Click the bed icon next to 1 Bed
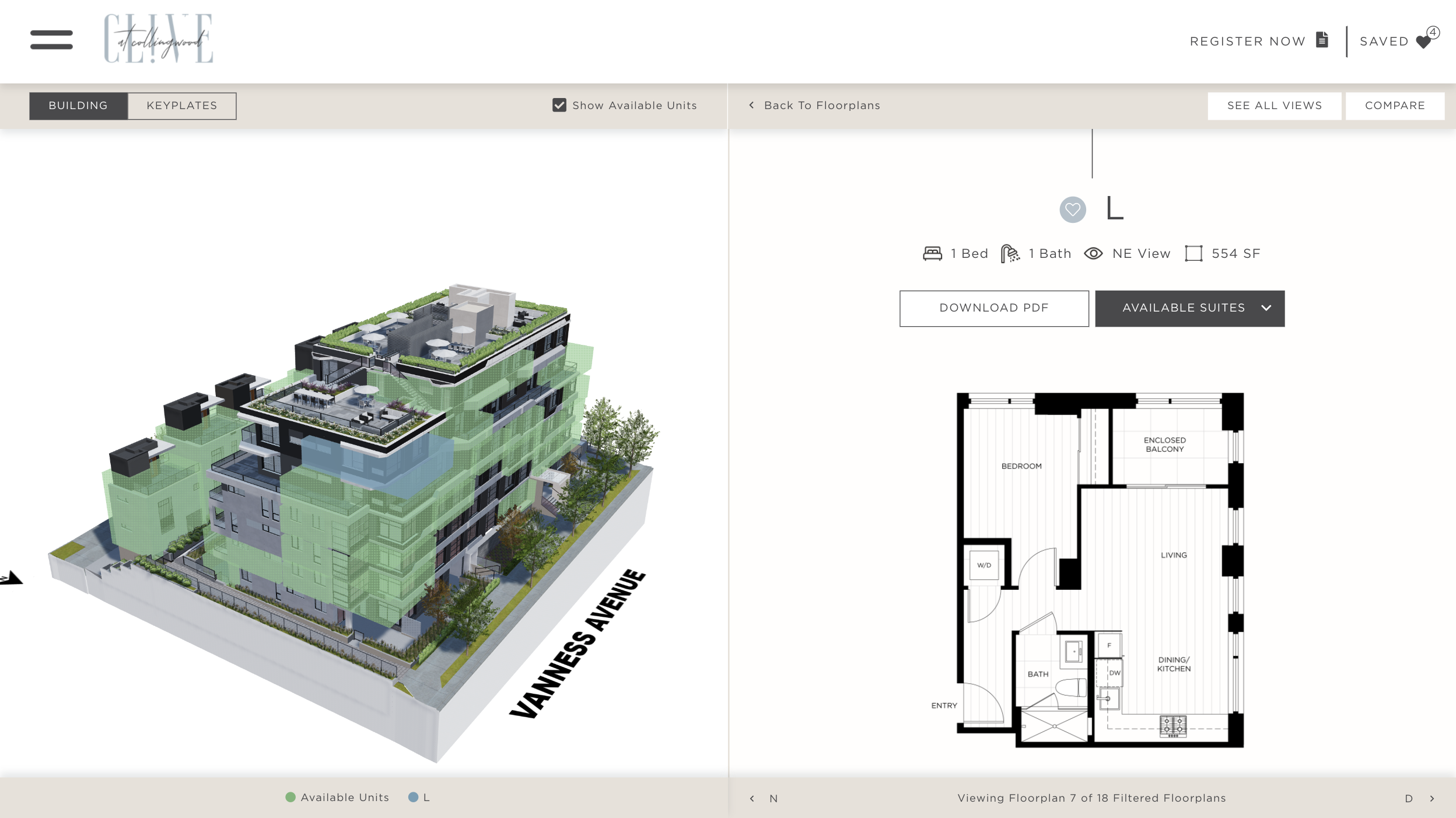Screen dimensions: 1456x818 (x=932, y=253)
